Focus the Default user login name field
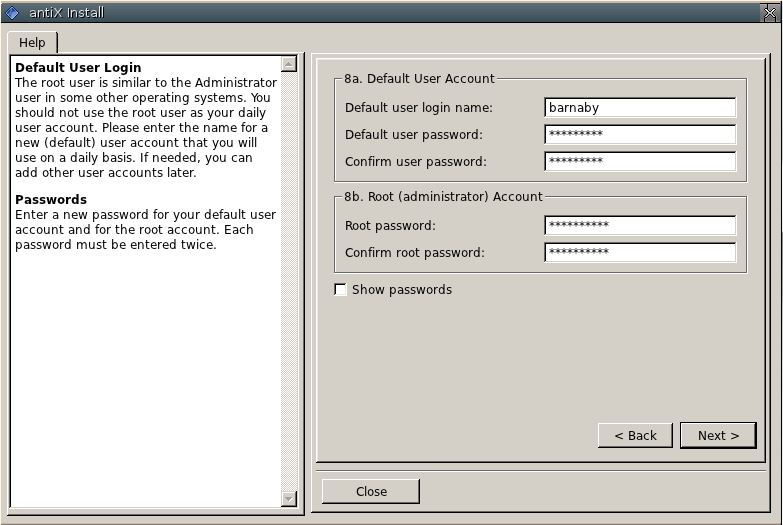This screenshot has width=783, height=525. [x=640, y=107]
